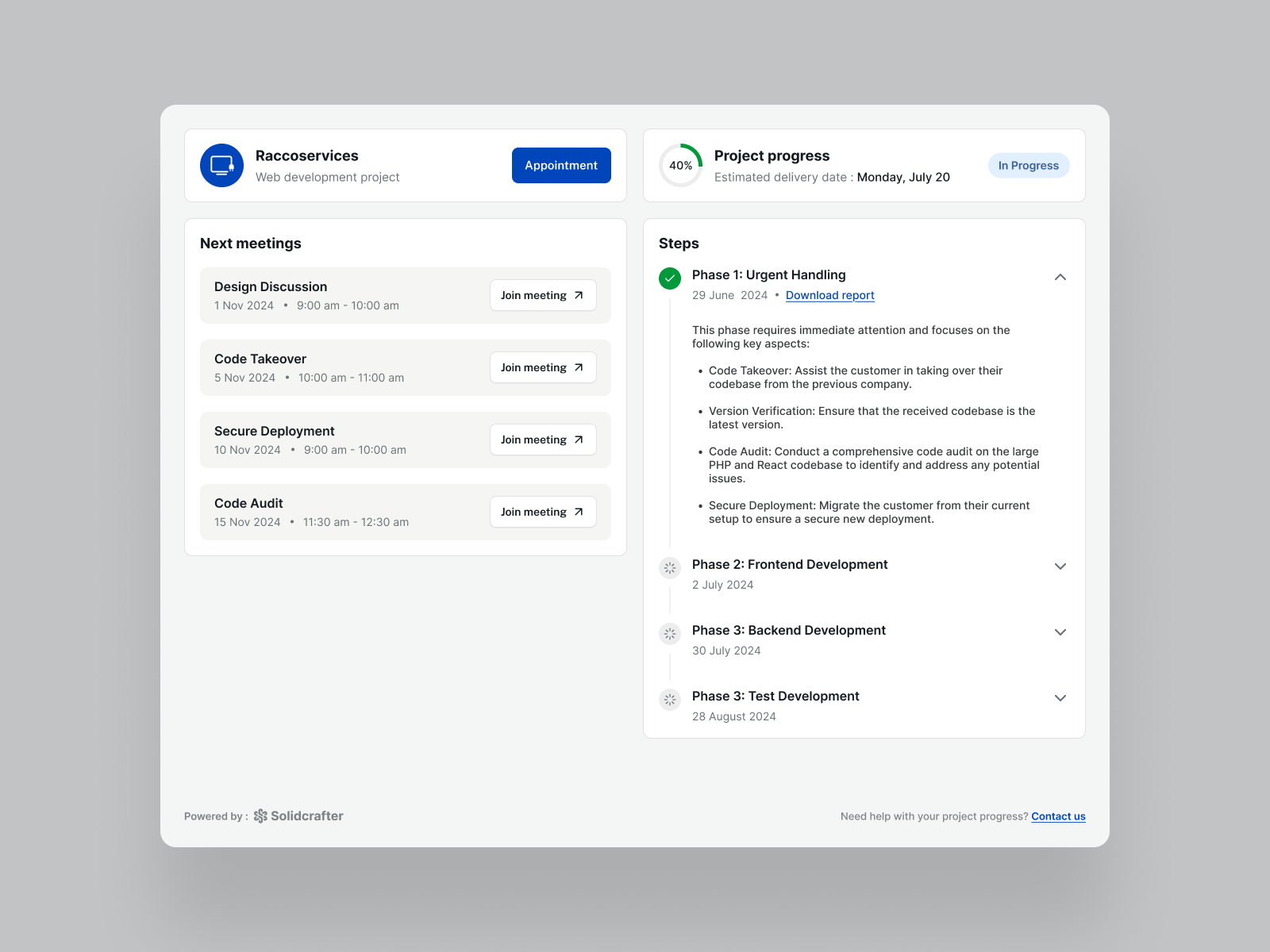Click the Phase 3 Backend Development spinner icon
1270x952 pixels.
[670, 634]
